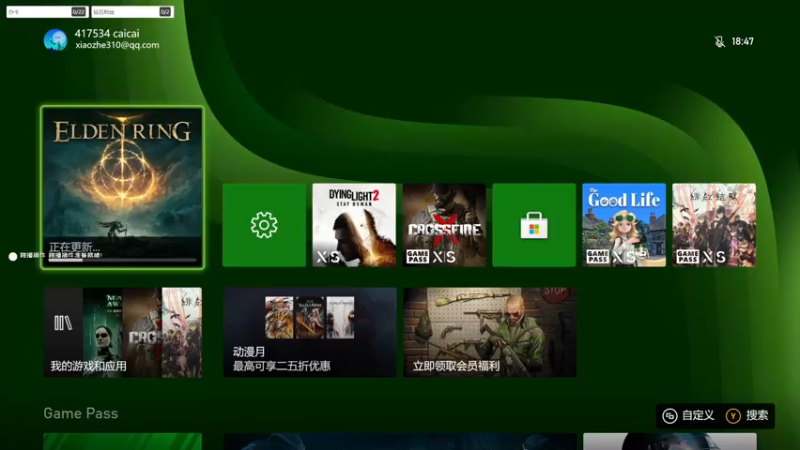Click the muted microphone status icon
Screen dimensions: 800x450
(x=719, y=42)
